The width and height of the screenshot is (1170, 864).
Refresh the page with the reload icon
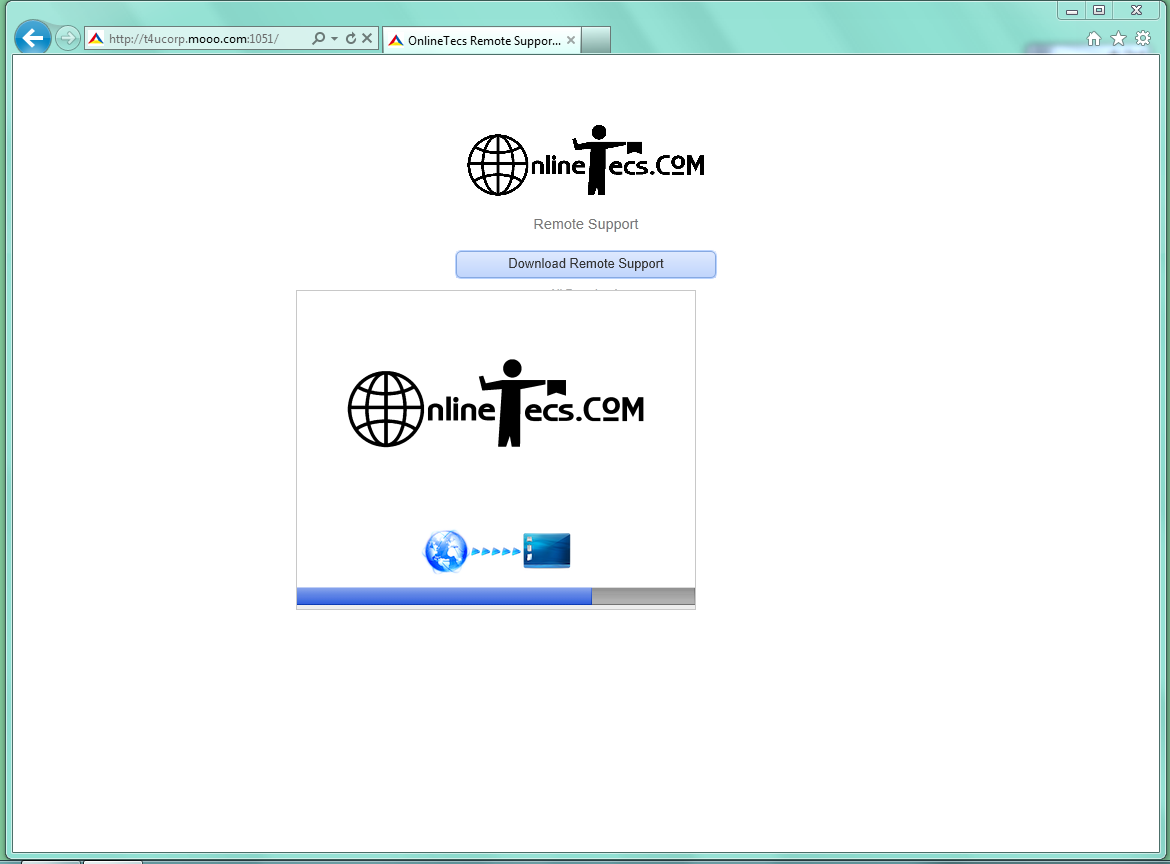coord(351,38)
